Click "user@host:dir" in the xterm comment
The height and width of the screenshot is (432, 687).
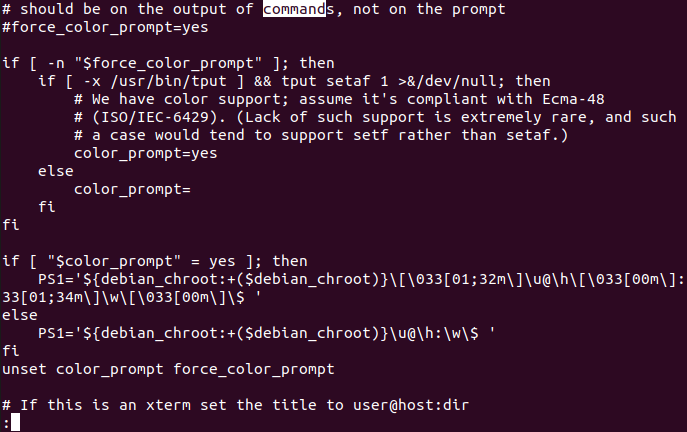tap(411, 405)
